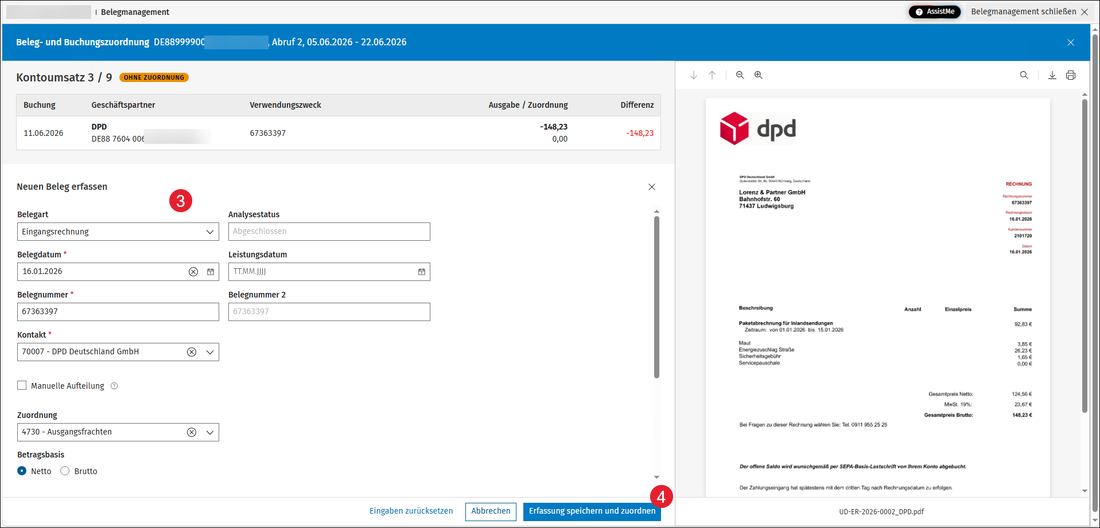Viewport: 1100px width, 528px height.
Task: Open Belegdatum calendar picker
Action: [x=210, y=271]
